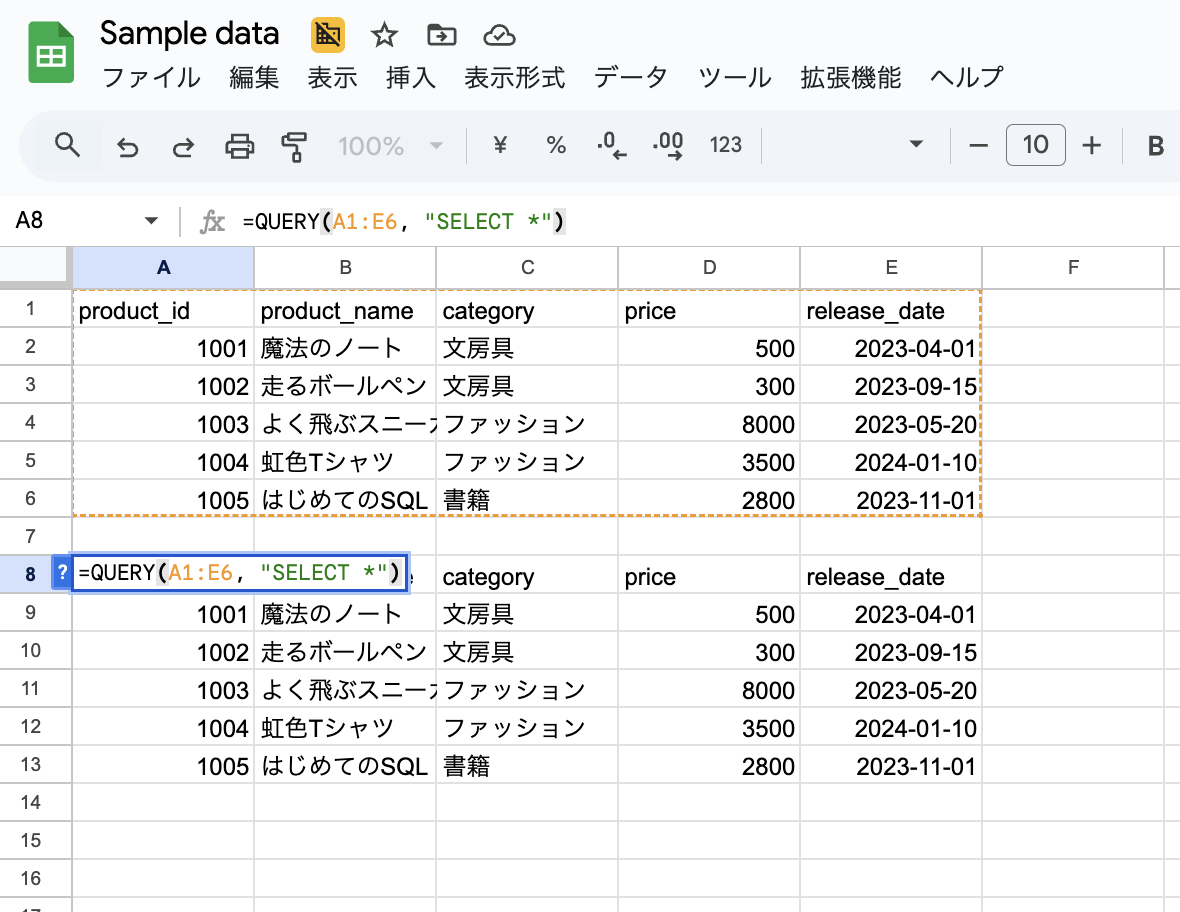The width and height of the screenshot is (1180, 912).
Task: Click the move to folder icon
Action: point(441,36)
